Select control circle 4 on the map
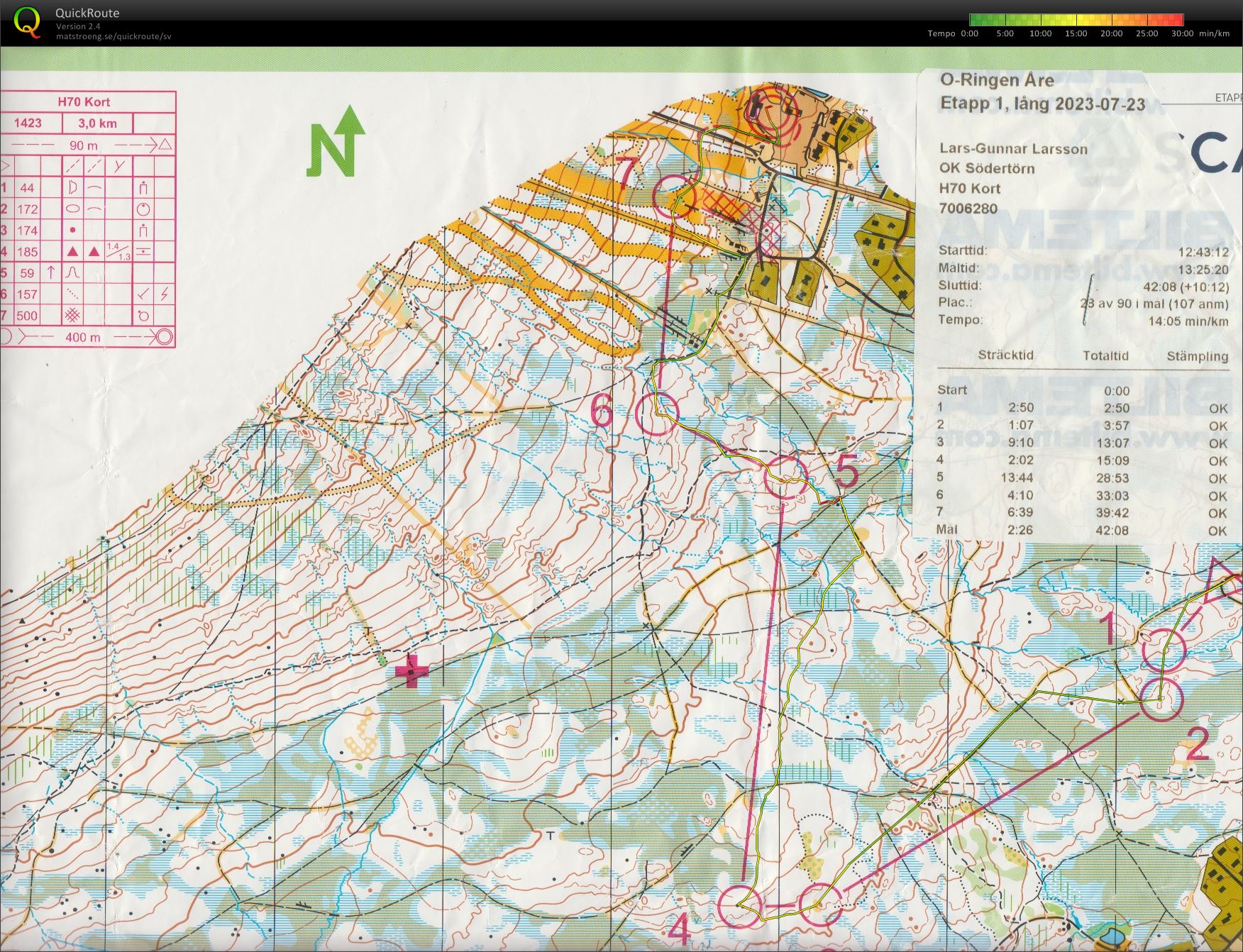 pyautogui.click(x=740, y=906)
